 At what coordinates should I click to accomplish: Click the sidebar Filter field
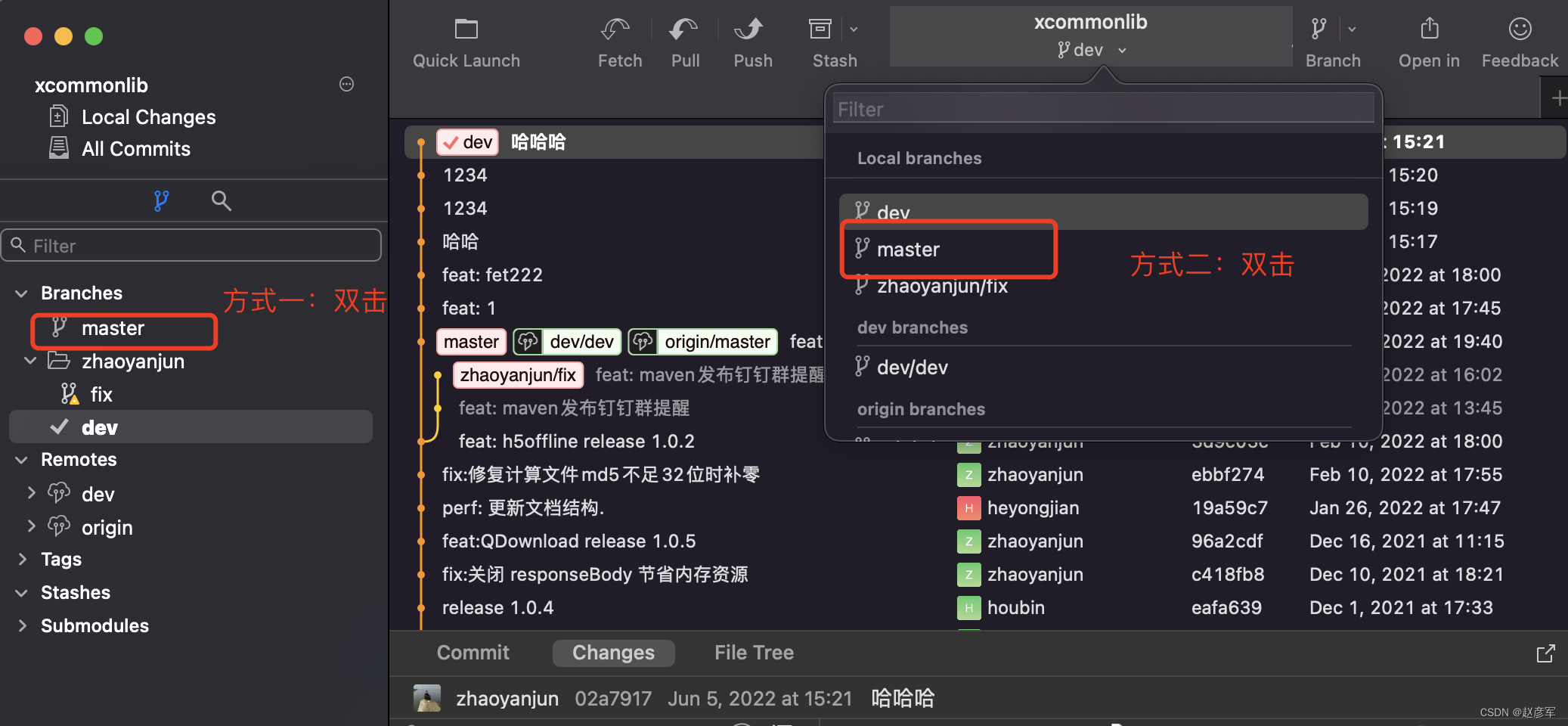coord(191,245)
